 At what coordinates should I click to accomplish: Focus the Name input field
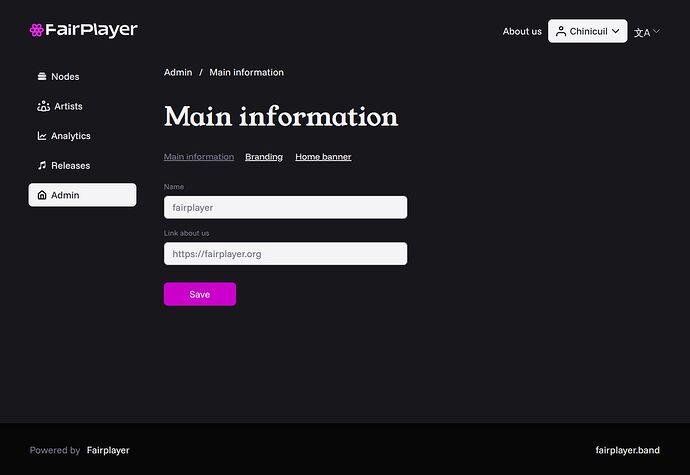point(286,207)
